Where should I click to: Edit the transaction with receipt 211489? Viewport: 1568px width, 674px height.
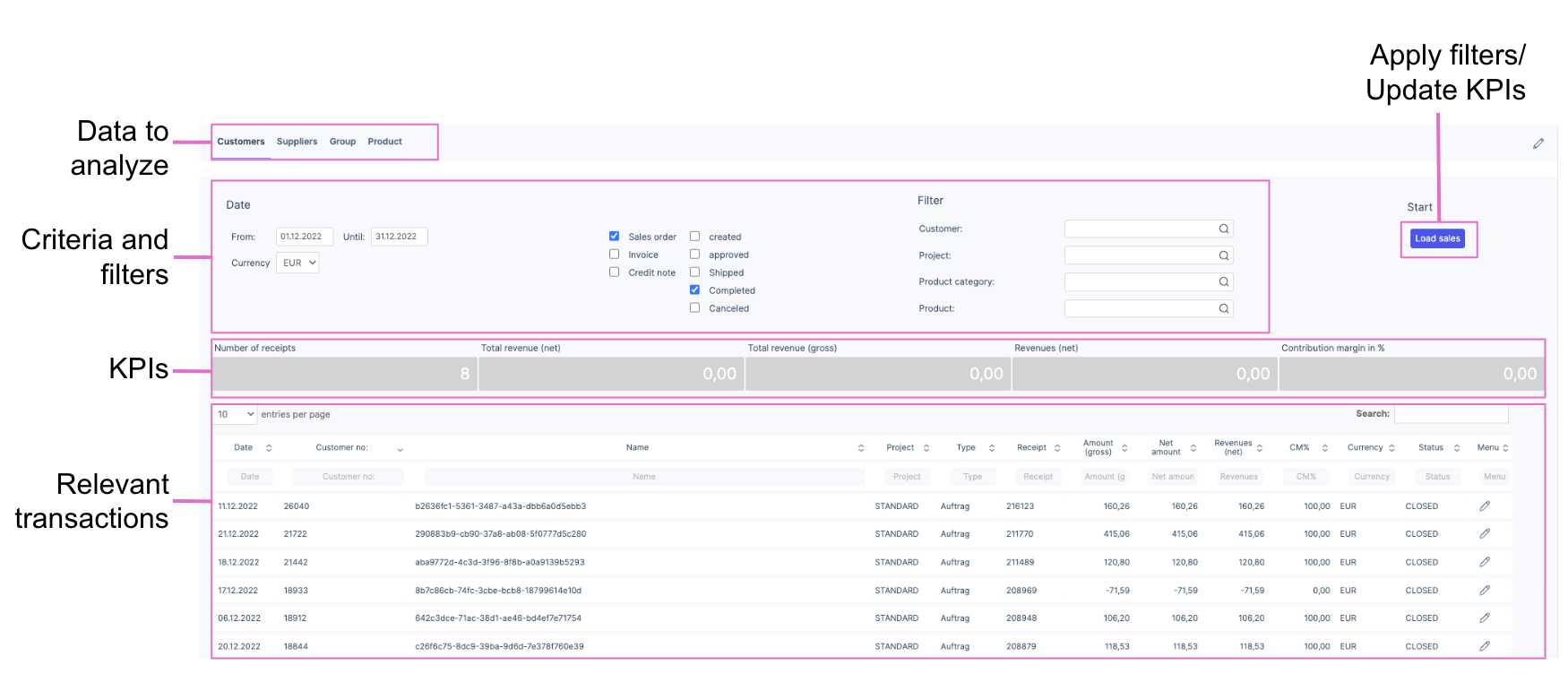(x=1484, y=562)
